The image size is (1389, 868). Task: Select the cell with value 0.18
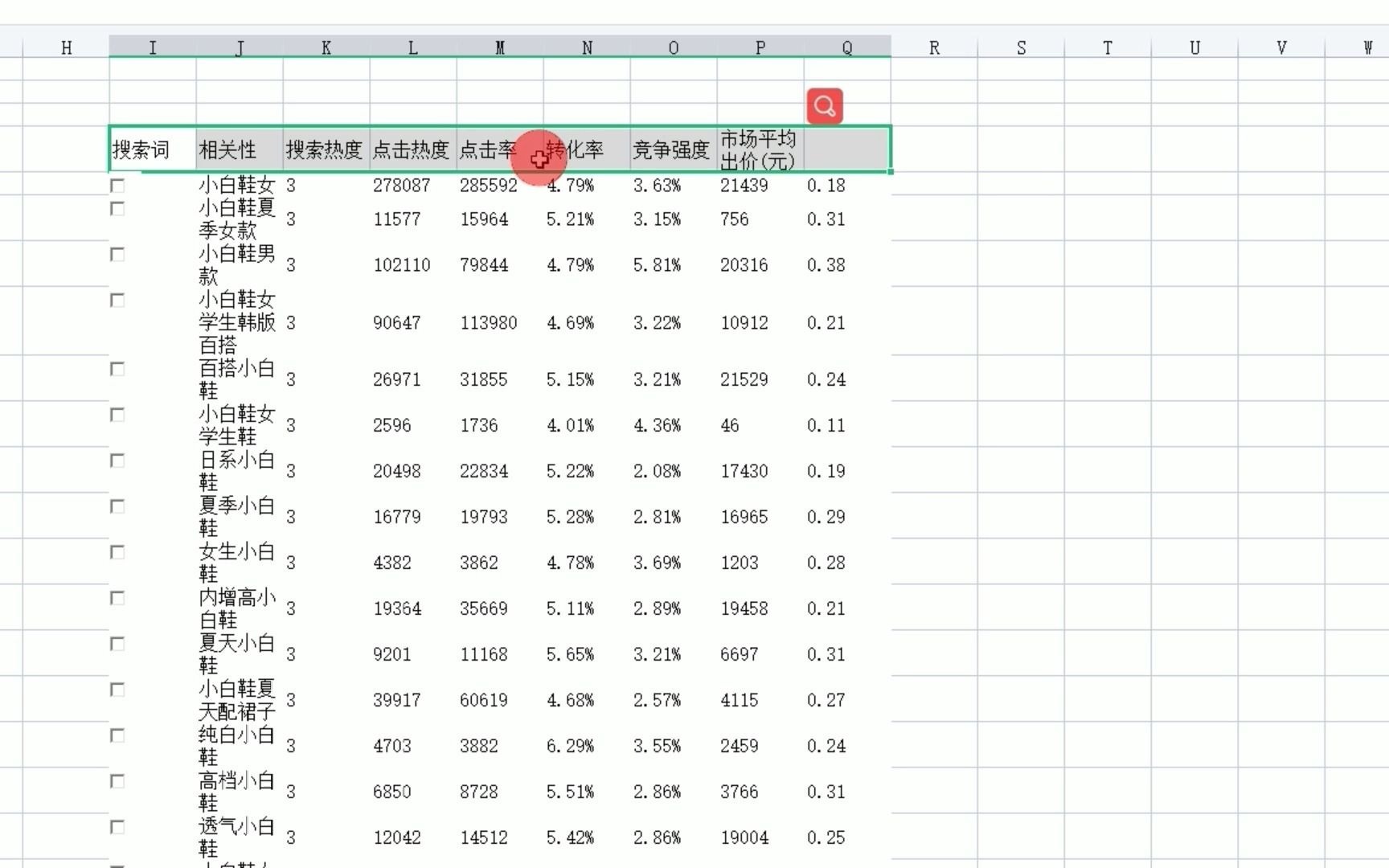pyautogui.click(x=847, y=185)
